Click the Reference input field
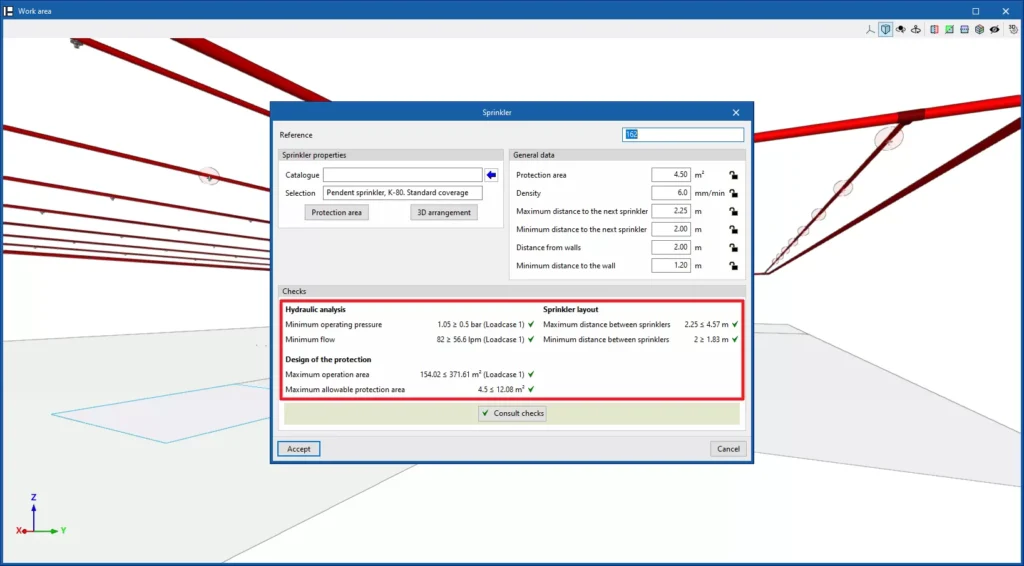This screenshot has height=566, width=1024. point(683,135)
